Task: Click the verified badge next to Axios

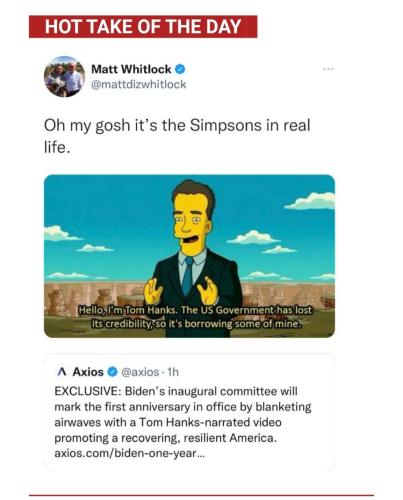Action: pyautogui.click(x=113, y=372)
